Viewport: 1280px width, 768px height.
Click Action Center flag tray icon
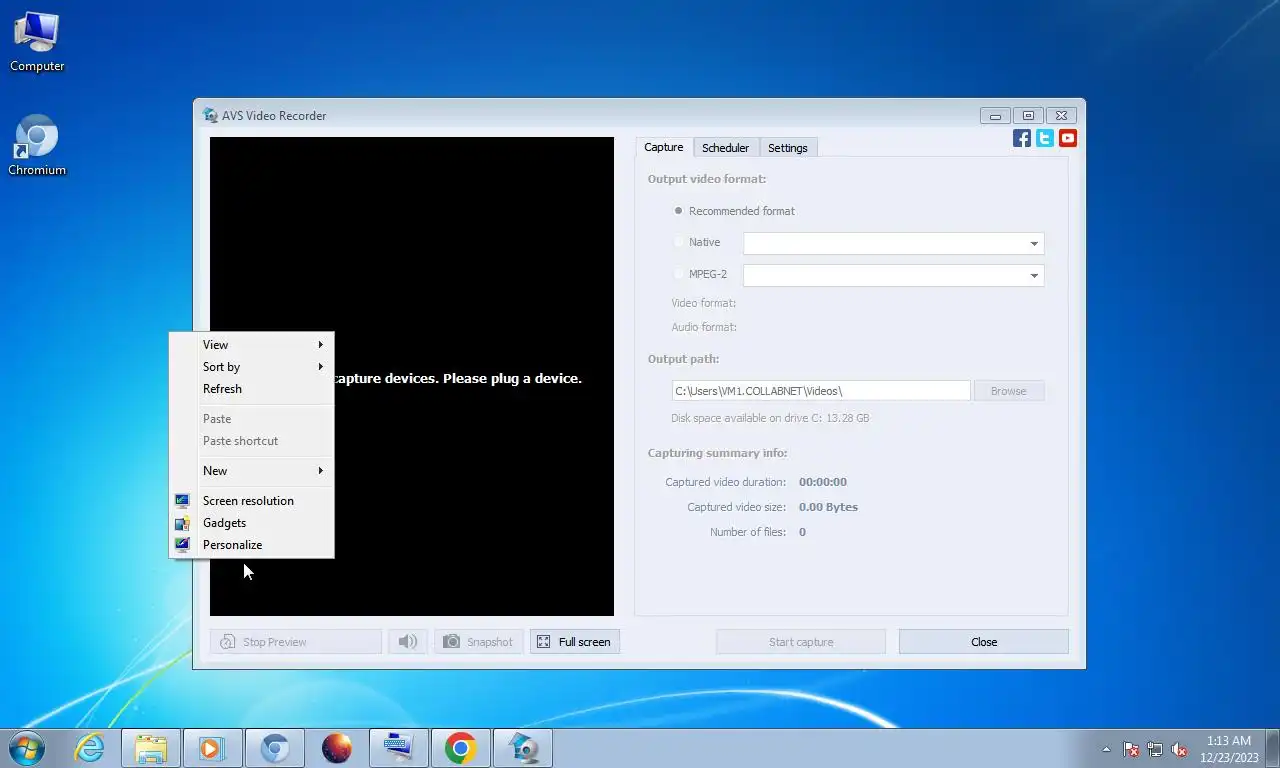pyautogui.click(x=1131, y=749)
